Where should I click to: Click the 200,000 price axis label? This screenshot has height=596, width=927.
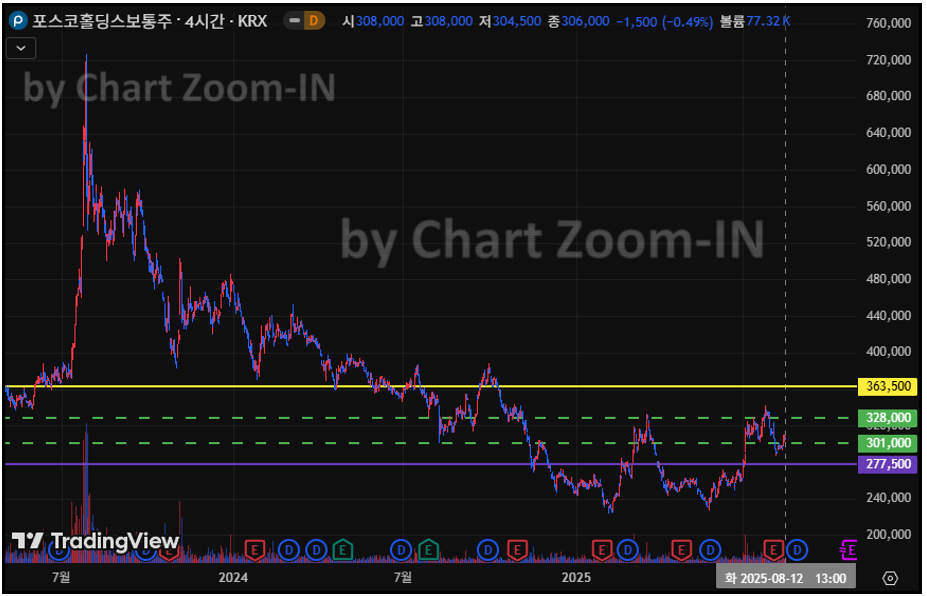tap(888, 534)
